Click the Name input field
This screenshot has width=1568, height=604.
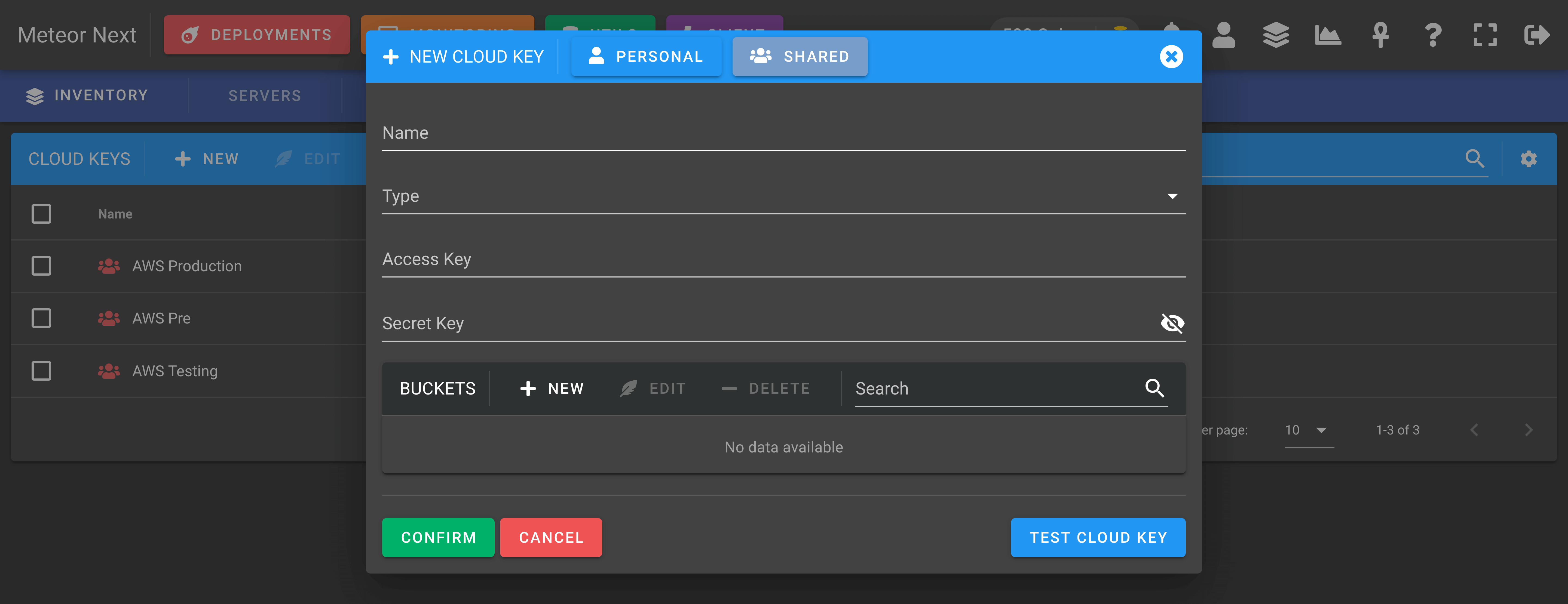[x=783, y=133]
